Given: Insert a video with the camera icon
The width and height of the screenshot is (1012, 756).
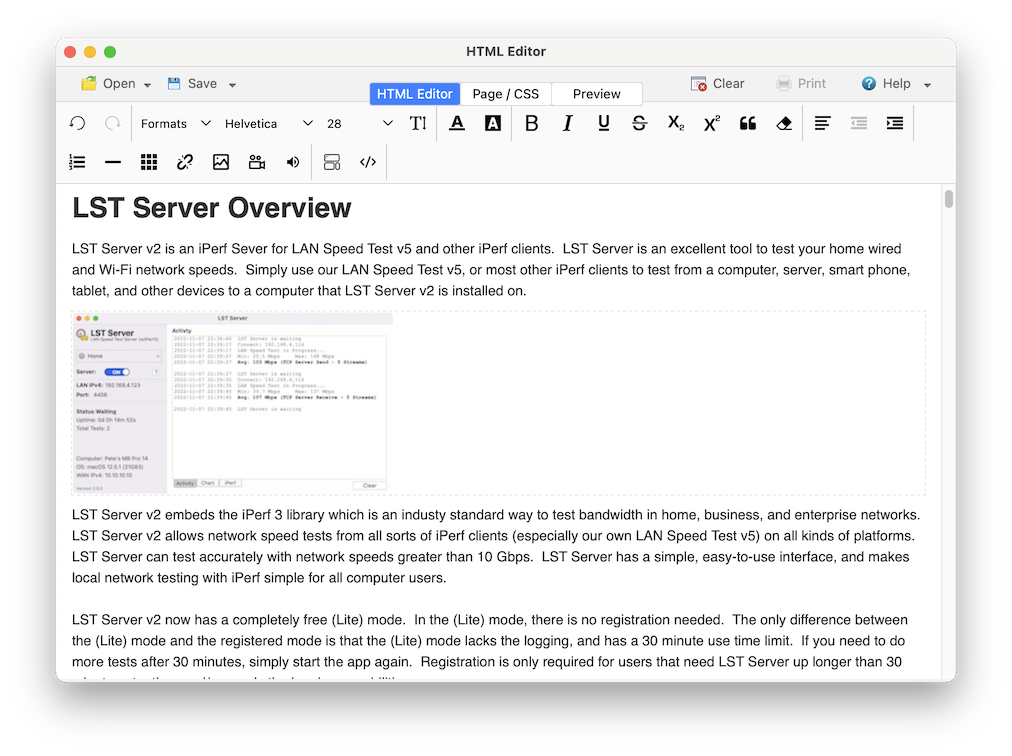Looking at the screenshot, I should 257,162.
